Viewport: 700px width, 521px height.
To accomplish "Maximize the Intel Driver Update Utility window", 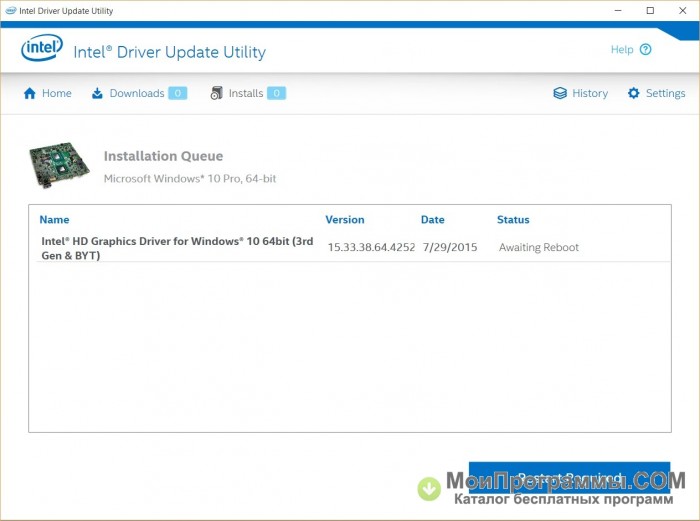I will pyautogui.click(x=650, y=10).
